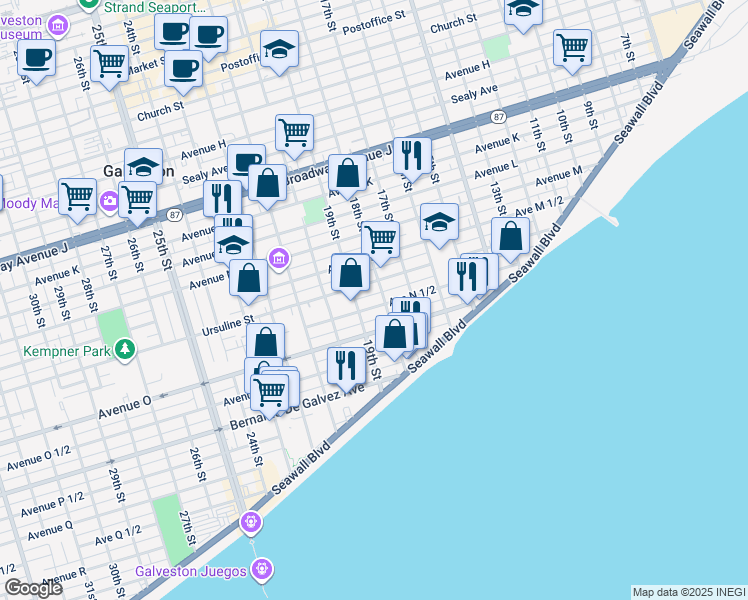The image size is (748, 600).
Task: Click the Avenue P 1/2 street label
Action: click(52, 505)
